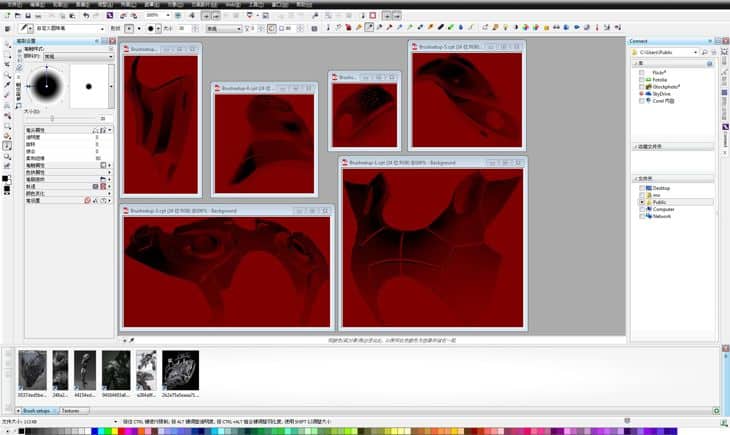The height and width of the screenshot is (435, 730).
Task: Click the Undo arrow in the standard toolbar
Action: [x=85, y=16]
